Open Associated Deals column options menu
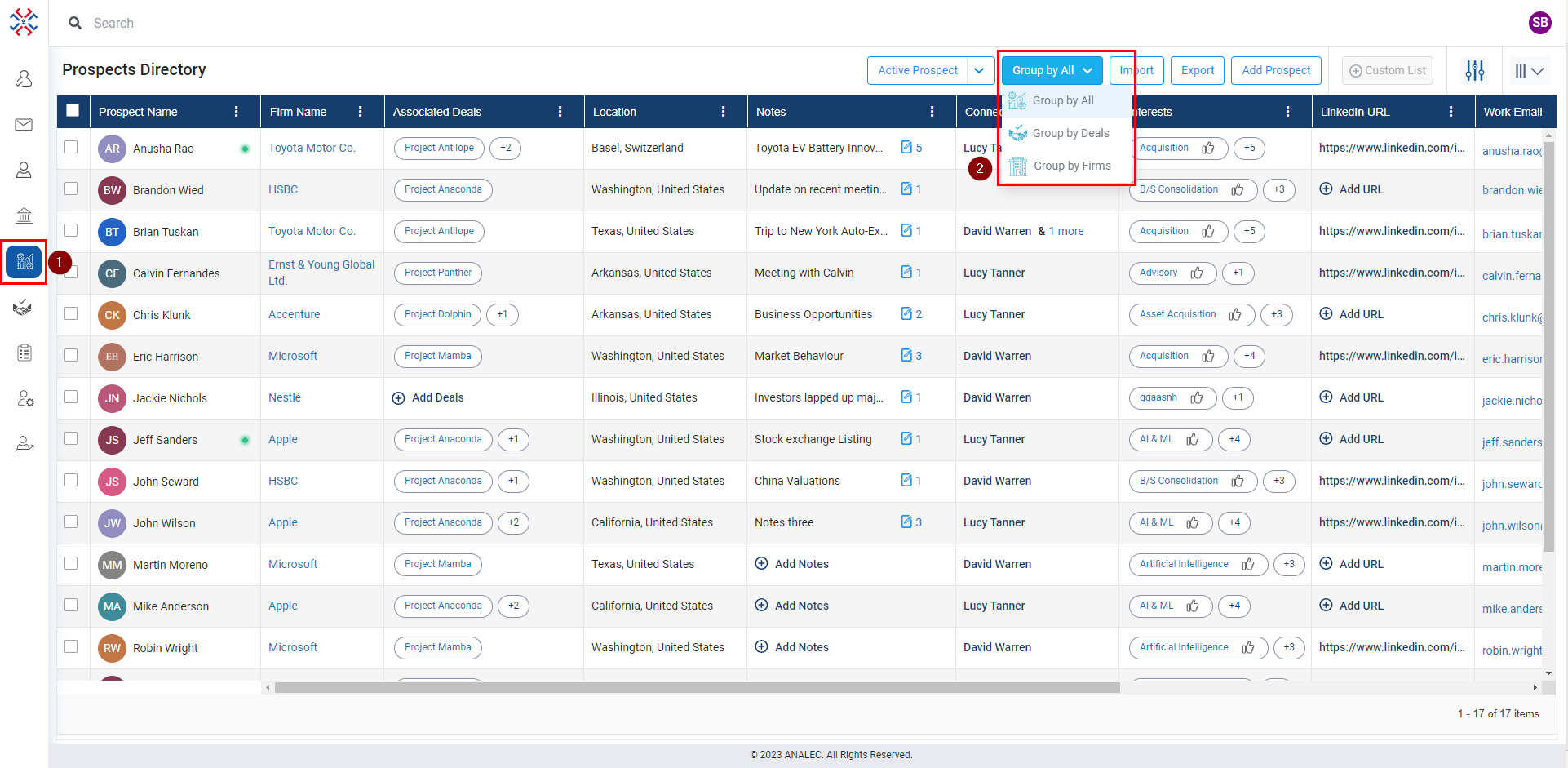This screenshot has height=768, width=1568. click(560, 112)
